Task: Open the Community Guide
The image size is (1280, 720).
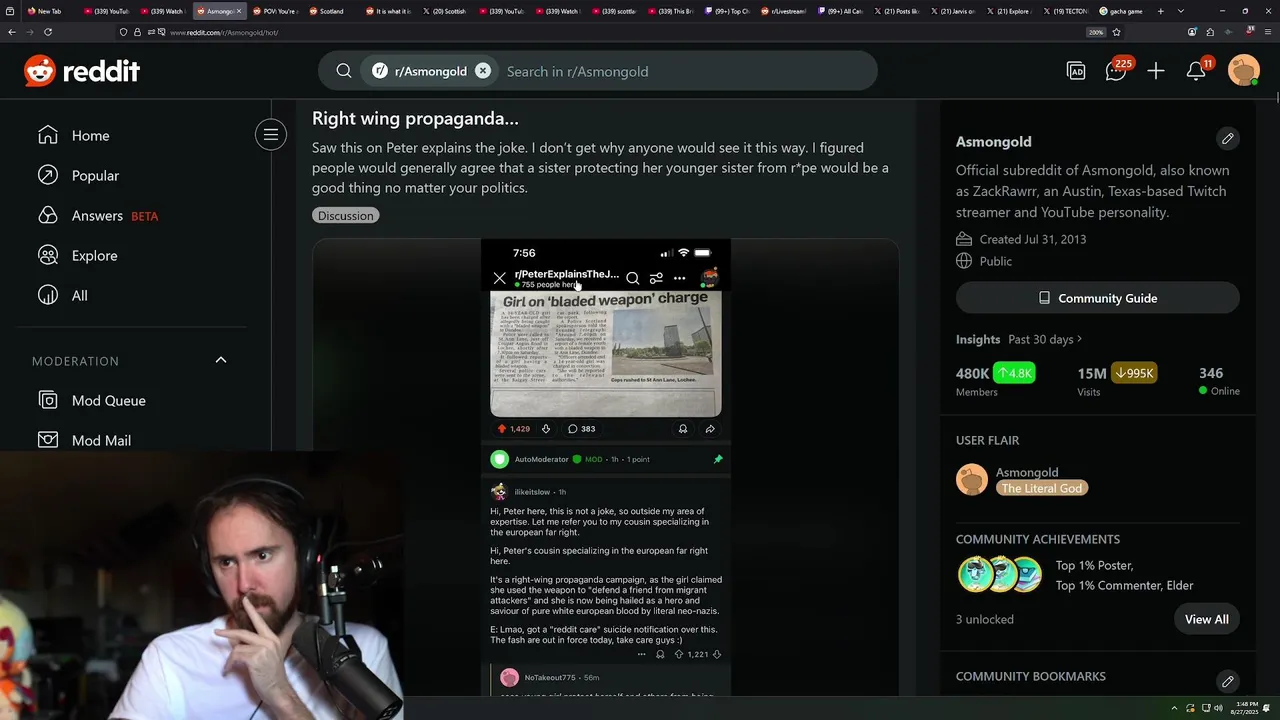Action: tap(1098, 298)
